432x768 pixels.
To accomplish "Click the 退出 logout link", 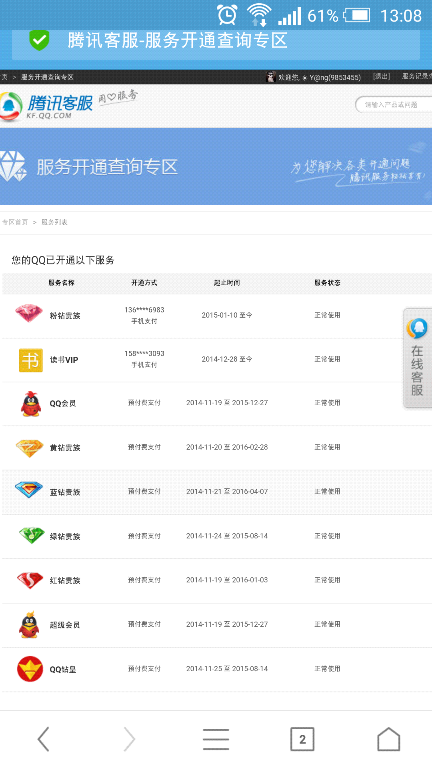I will coord(382,77).
